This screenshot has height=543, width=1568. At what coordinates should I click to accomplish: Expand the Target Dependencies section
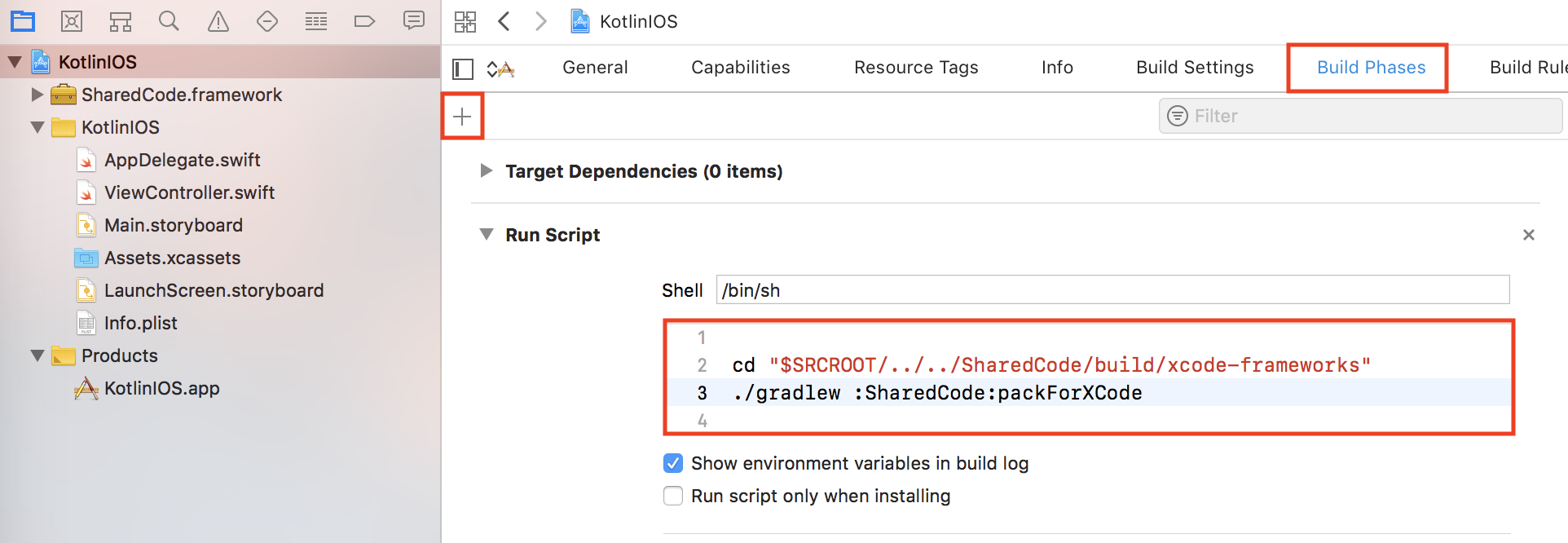[x=487, y=171]
